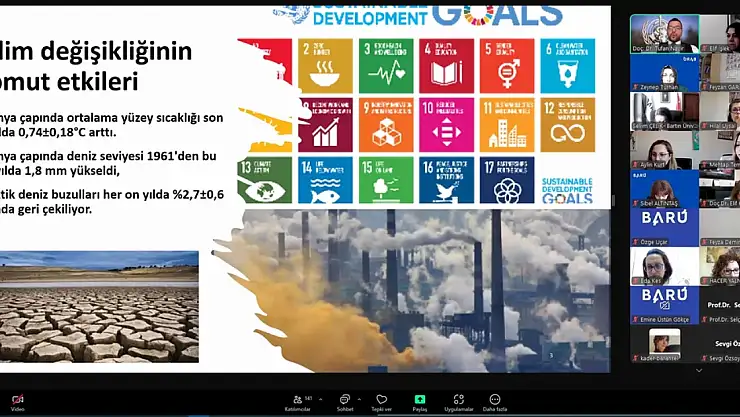
Task: Select the HACER participant video tile
Action: (x=720, y=266)
